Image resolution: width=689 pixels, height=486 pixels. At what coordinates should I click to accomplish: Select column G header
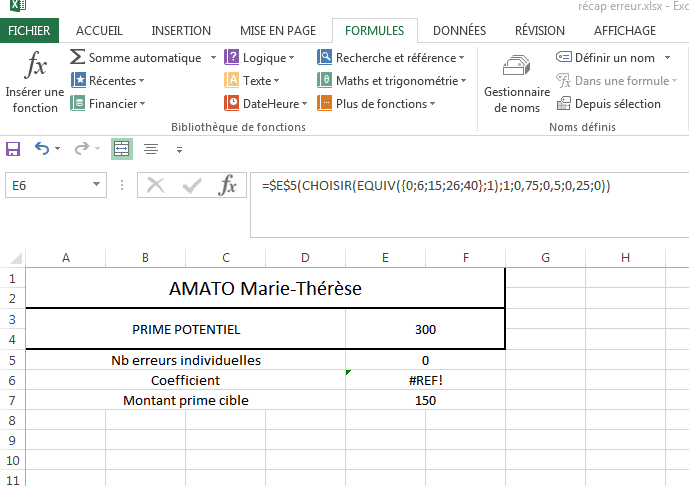click(x=545, y=258)
